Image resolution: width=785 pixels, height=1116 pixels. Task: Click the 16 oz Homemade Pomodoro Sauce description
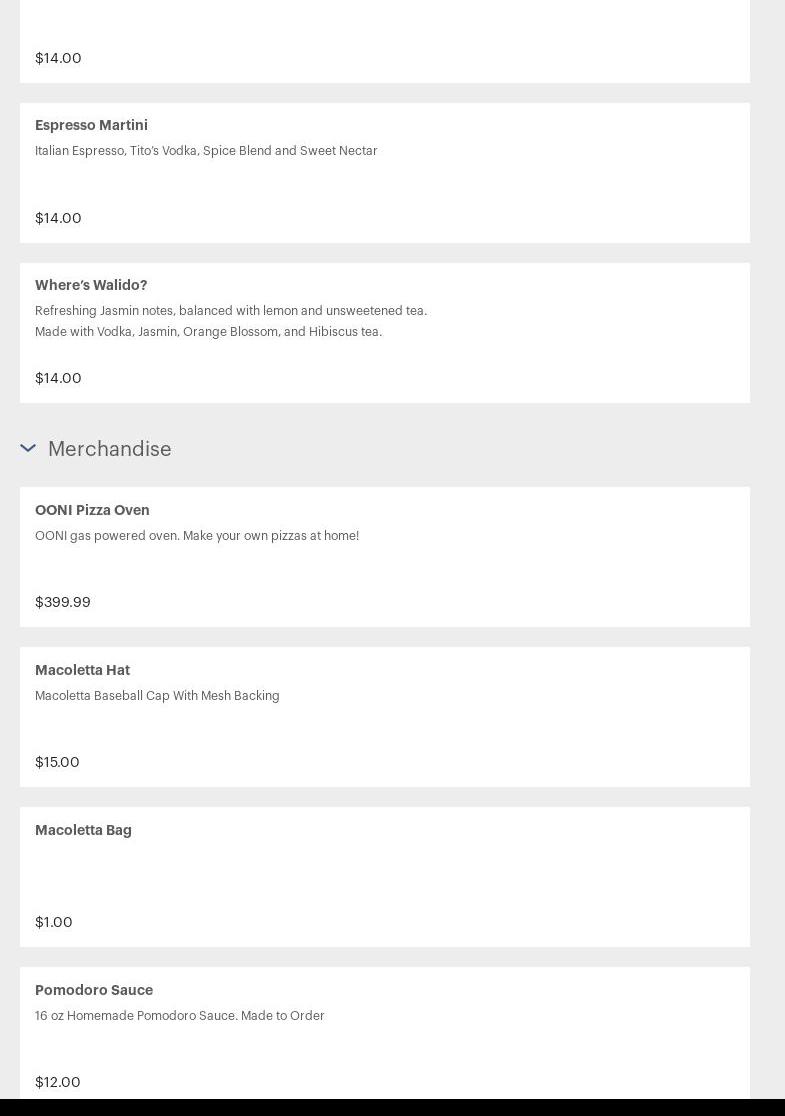pyautogui.click(x=179, y=1016)
